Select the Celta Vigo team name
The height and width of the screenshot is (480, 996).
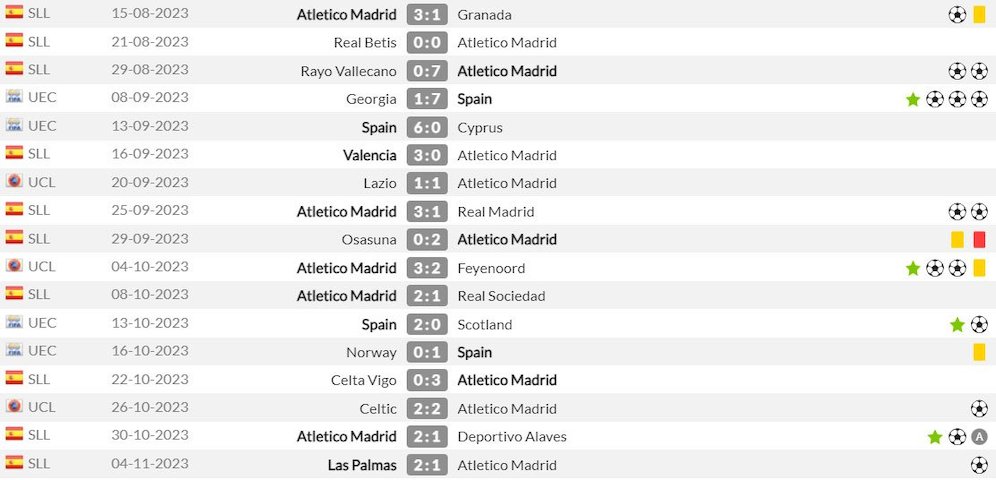(363, 380)
